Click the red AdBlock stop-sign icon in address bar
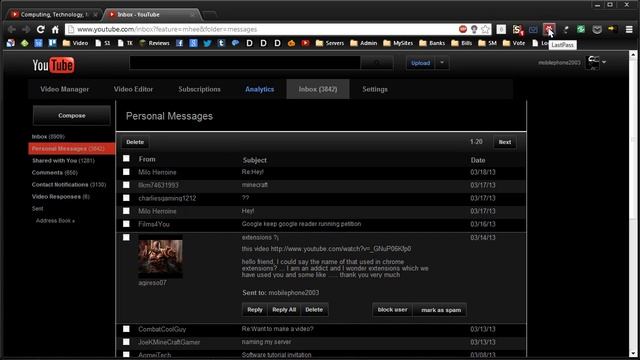 [462, 29]
